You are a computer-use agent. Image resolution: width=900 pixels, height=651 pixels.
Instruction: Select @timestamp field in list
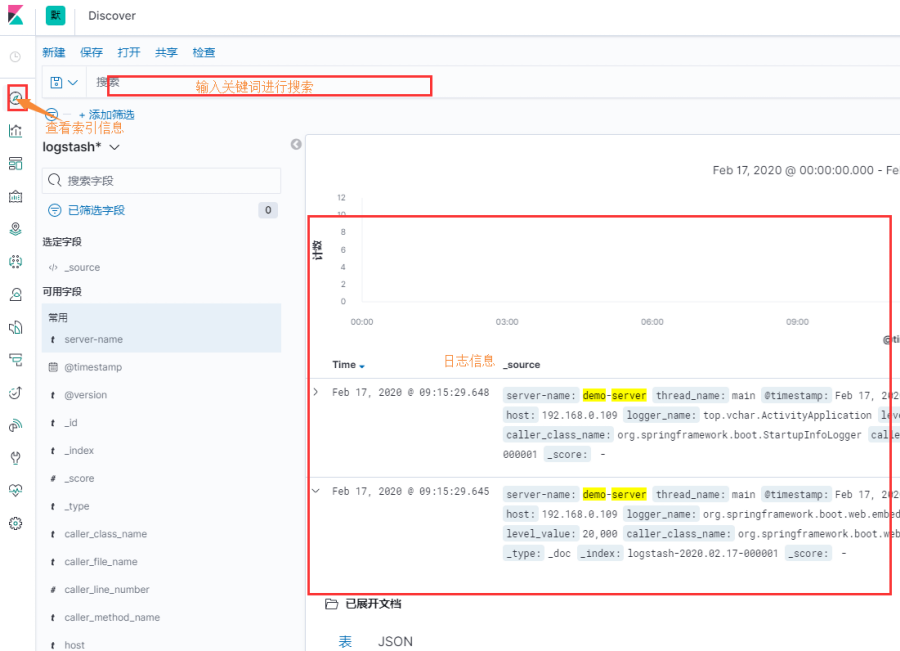[x=93, y=367]
